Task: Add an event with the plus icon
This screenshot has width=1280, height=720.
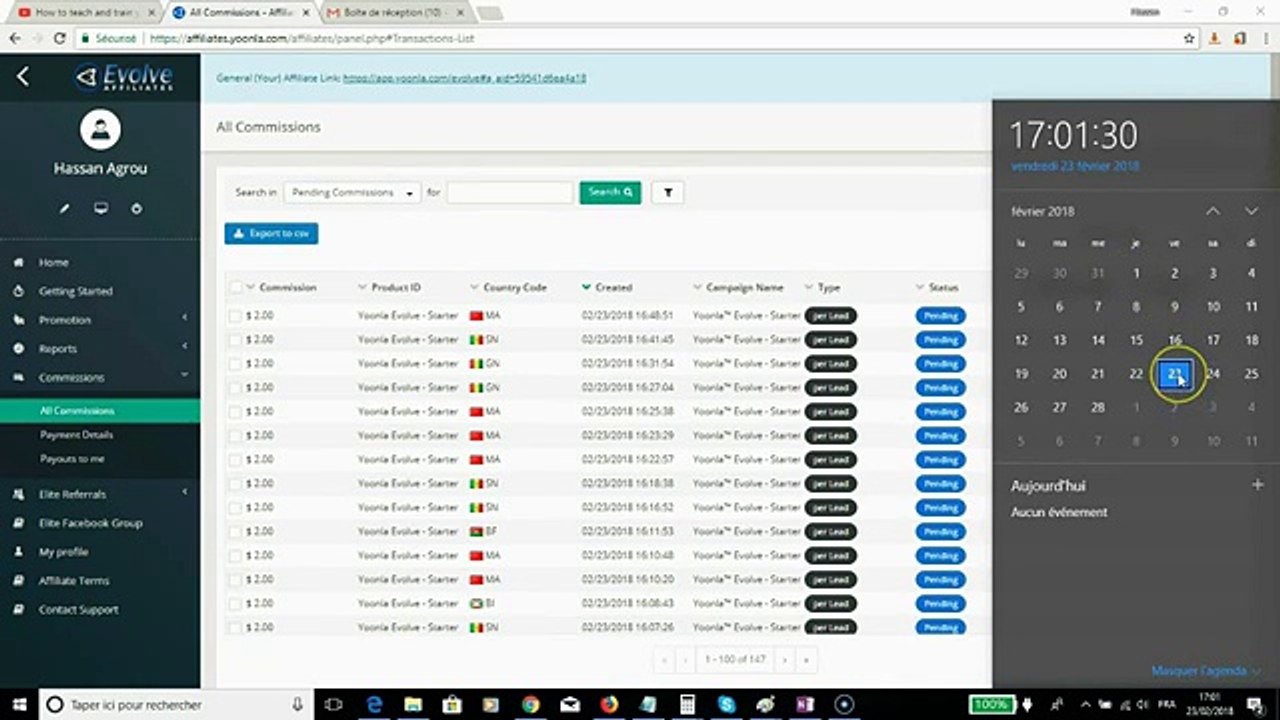Action: click(1257, 485)
